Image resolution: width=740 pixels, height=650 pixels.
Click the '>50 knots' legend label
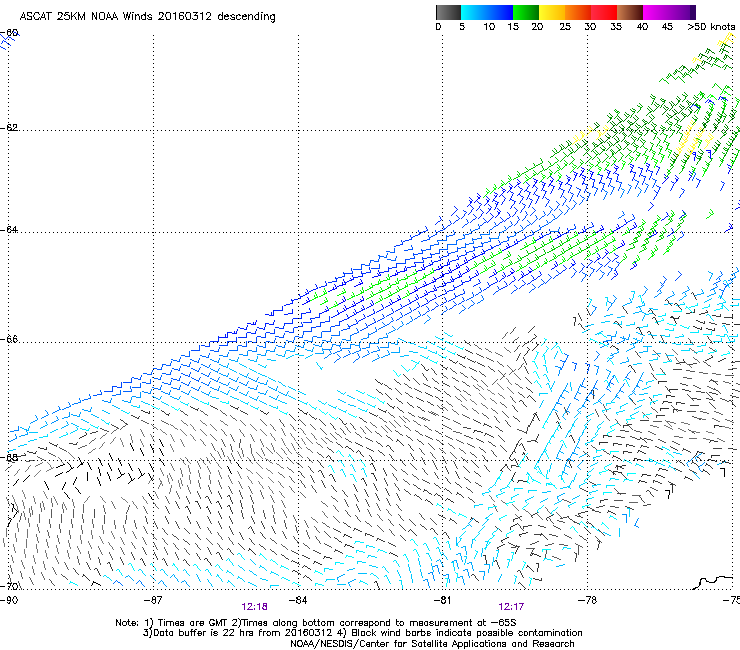point(711,27)
